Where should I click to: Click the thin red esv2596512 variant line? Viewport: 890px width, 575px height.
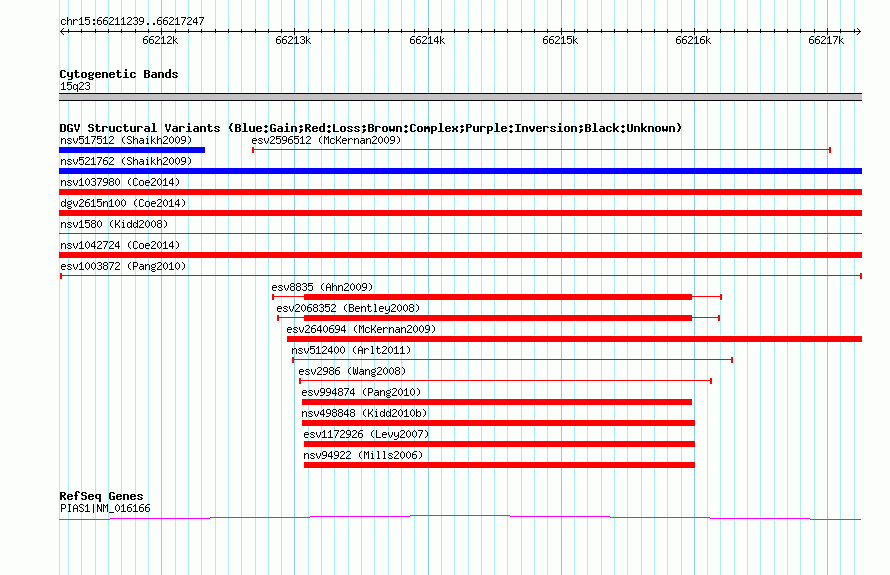(x=541, y=150)
